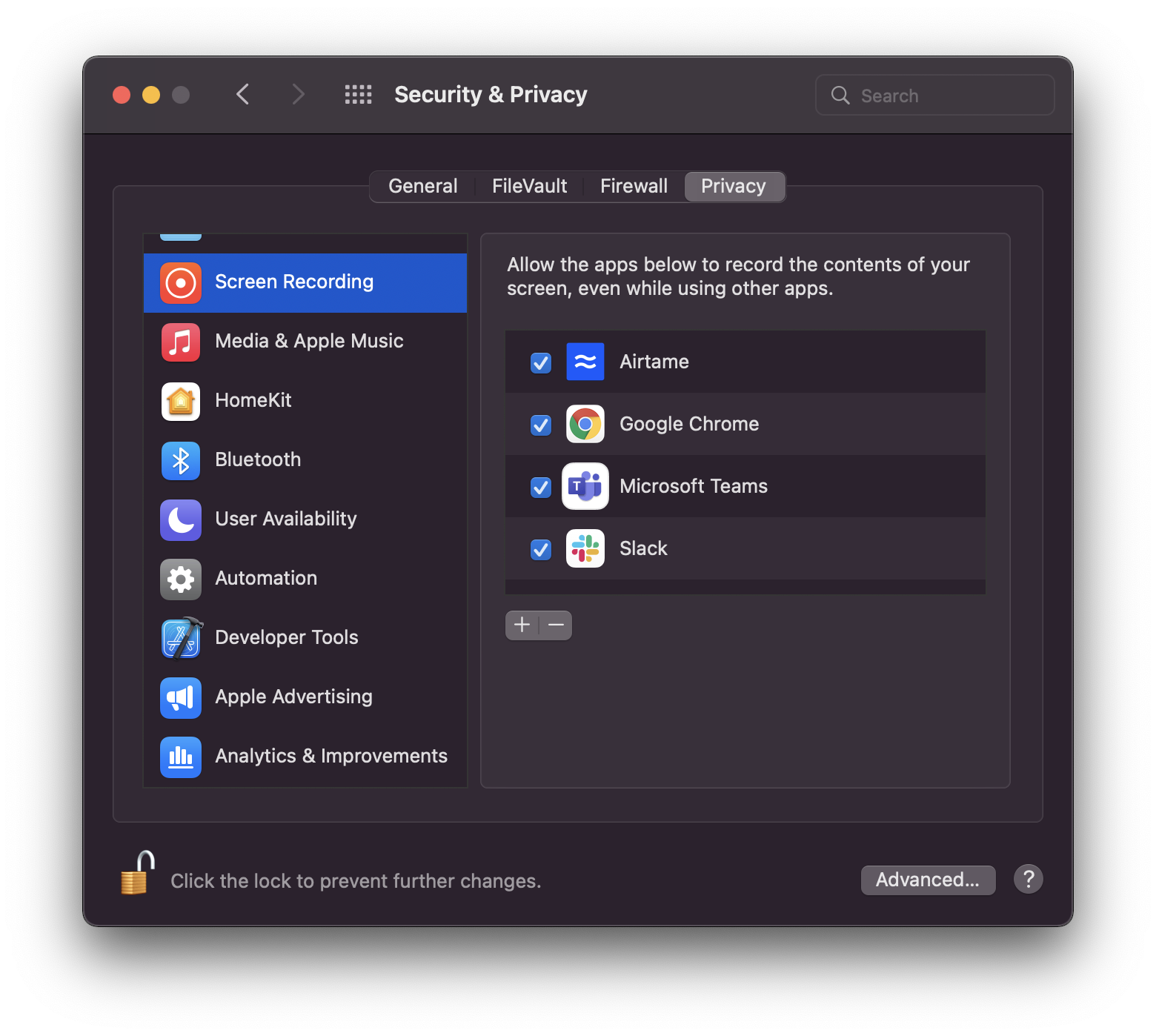Image resolution: width=1156 pixels, height=1036 pixels.
Task: Open help with the question mark button
Action: (x=1029, y=880)
